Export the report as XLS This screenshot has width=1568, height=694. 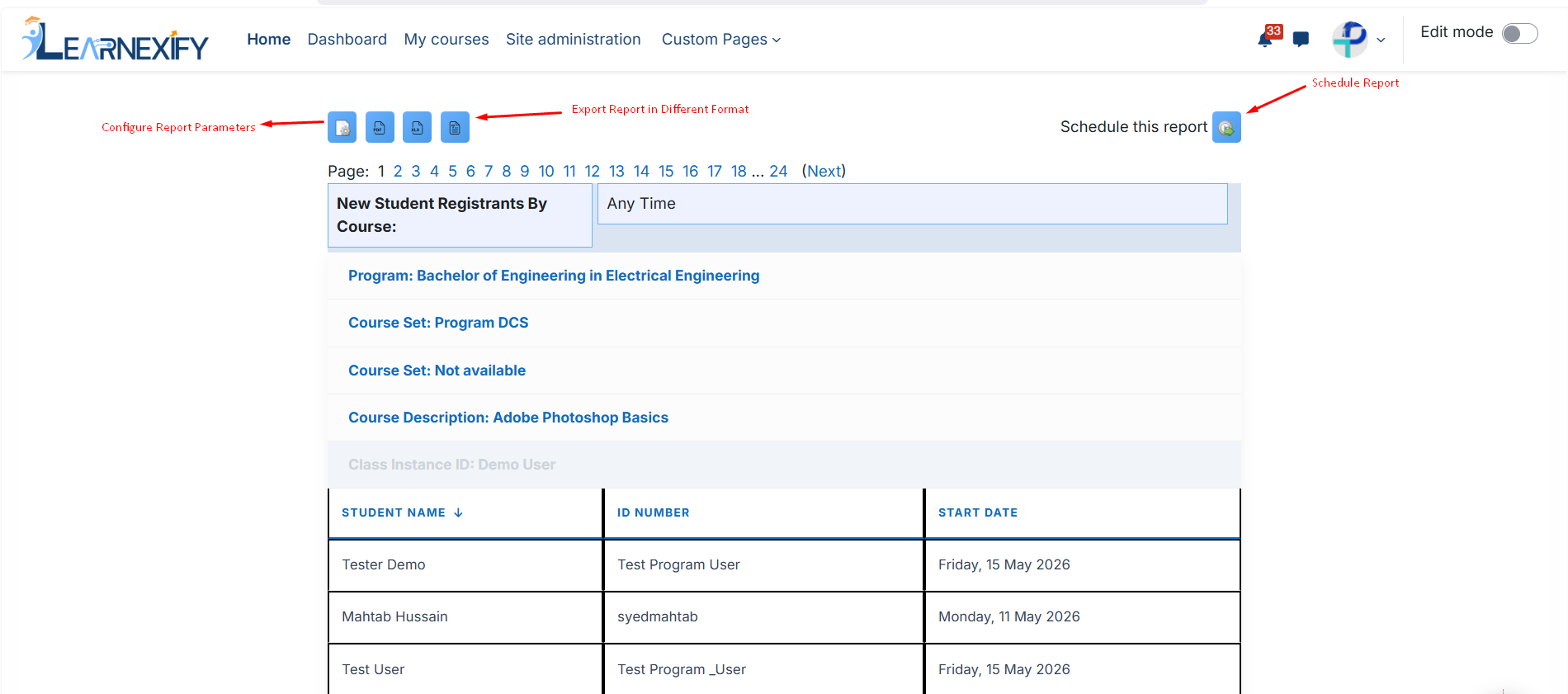coord(417,127)
